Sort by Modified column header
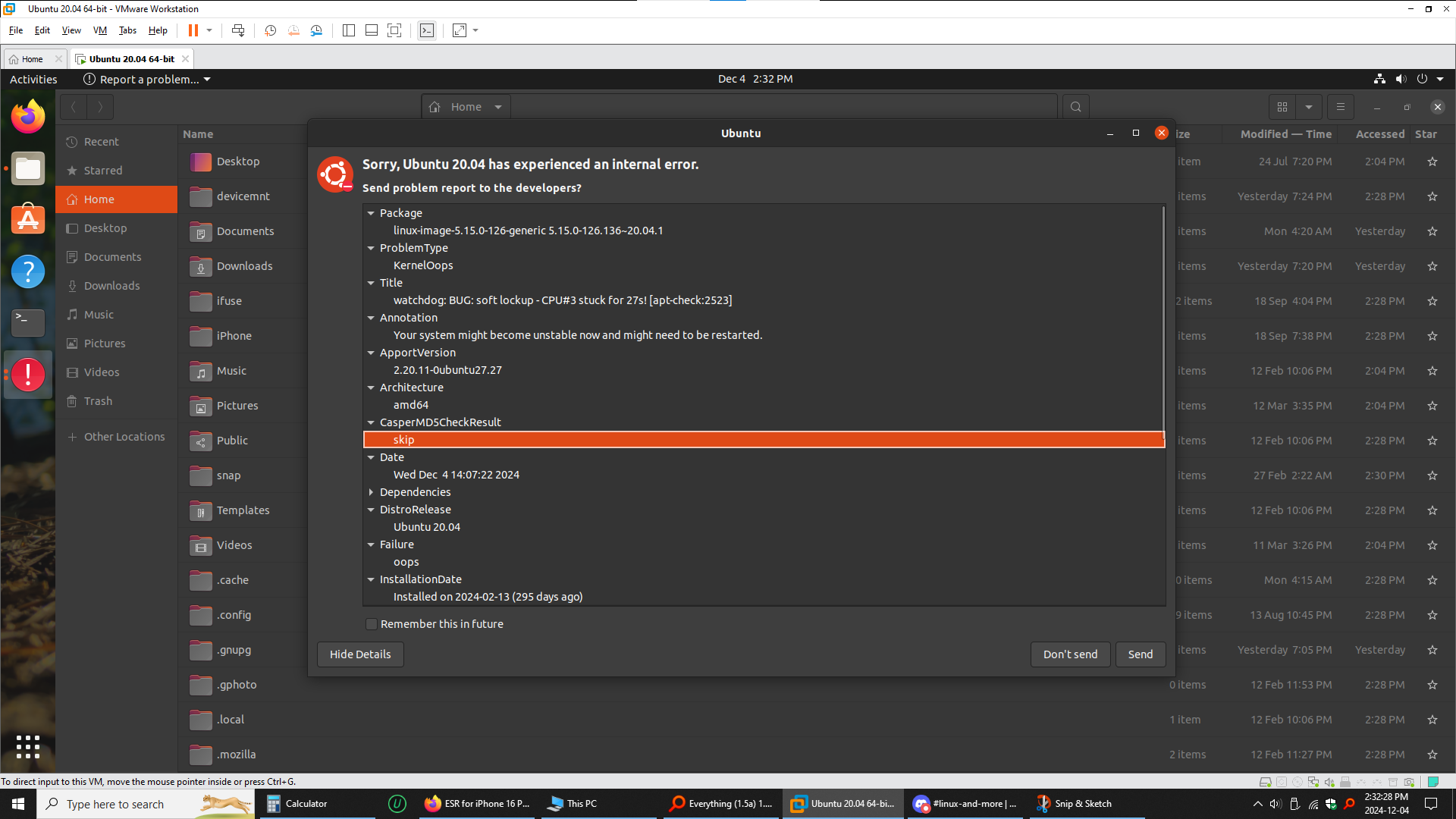This screenshot has height=819, width=1456. pyautogui.click(x=1285, y=134)
